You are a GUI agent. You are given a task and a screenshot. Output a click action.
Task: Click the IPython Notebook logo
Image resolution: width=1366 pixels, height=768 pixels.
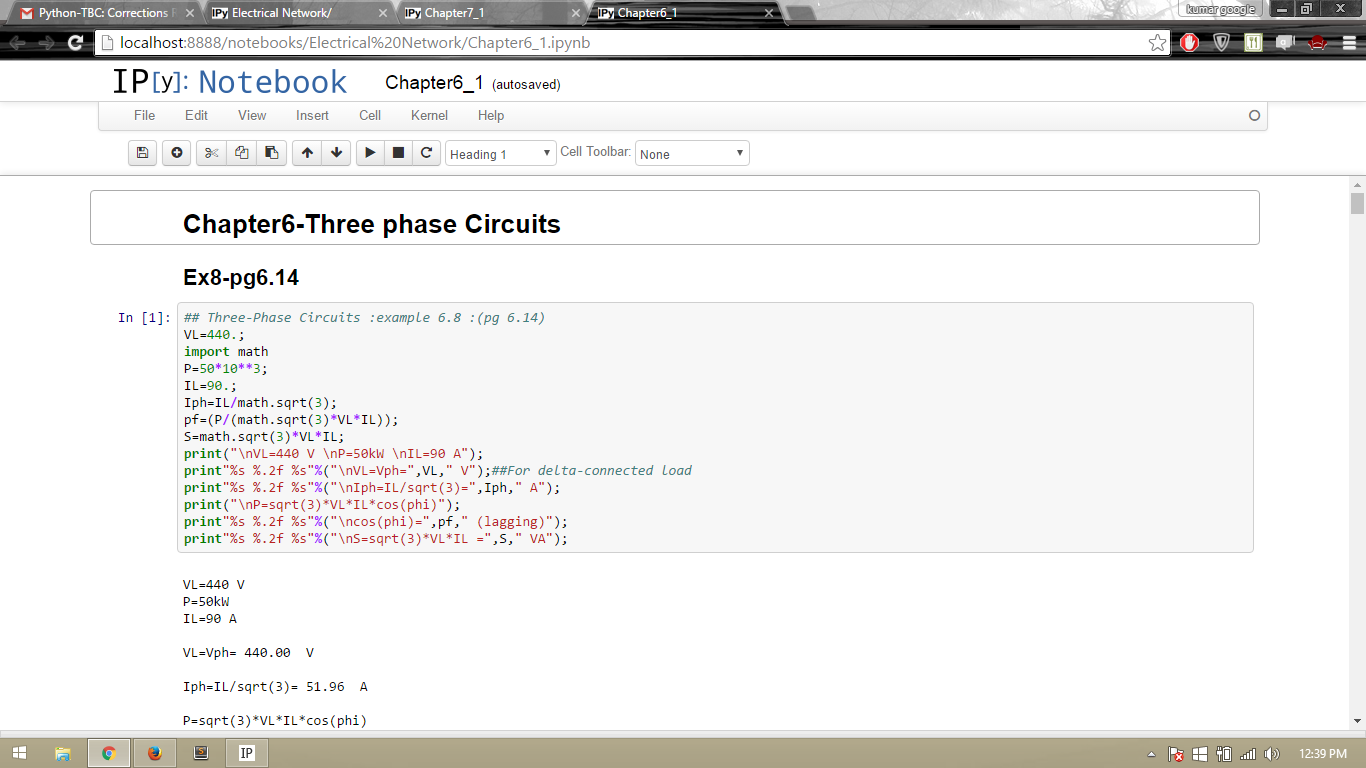pos(229,82)
